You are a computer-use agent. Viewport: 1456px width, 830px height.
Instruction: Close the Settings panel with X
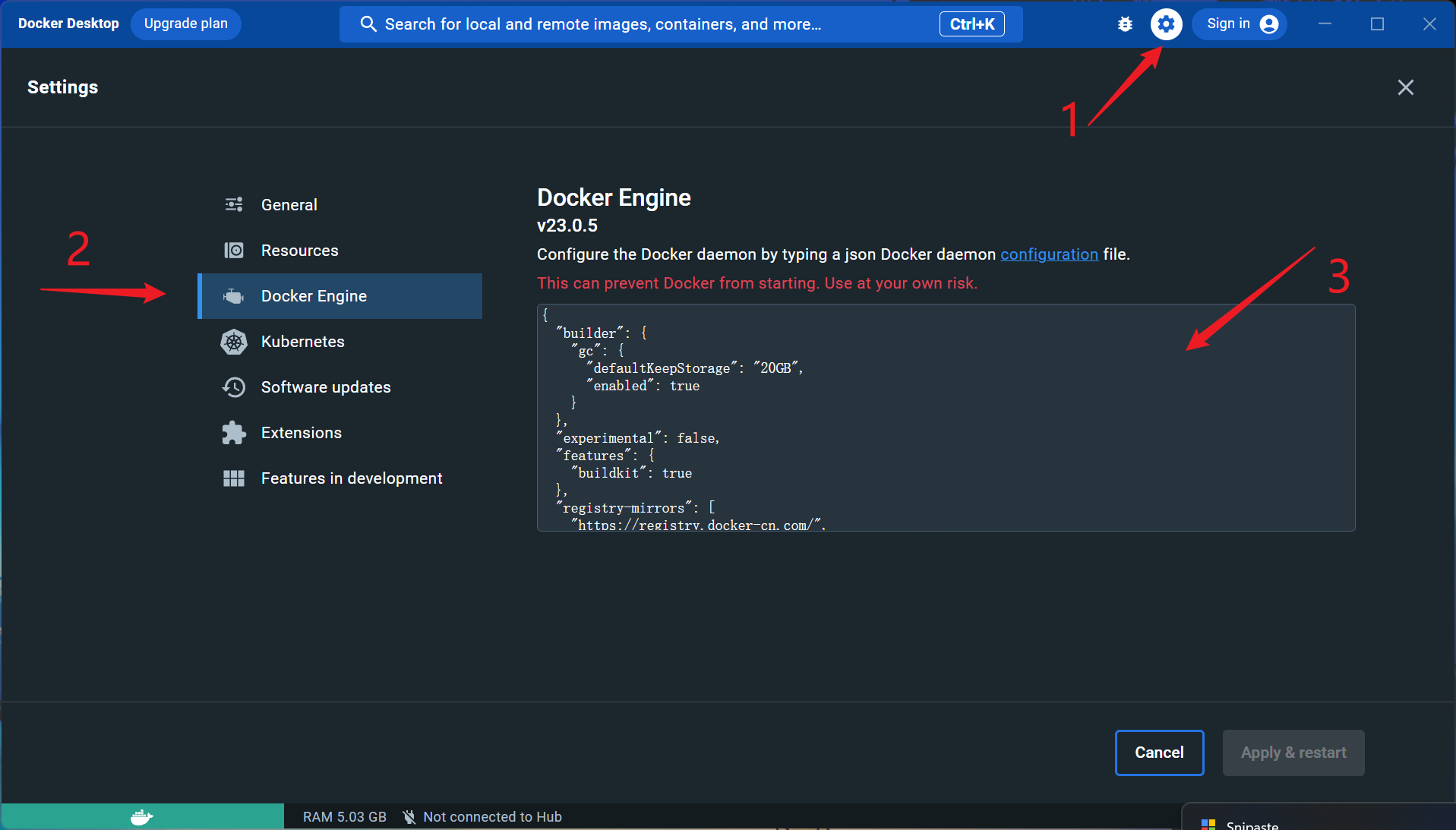(x=1406, y=87)
